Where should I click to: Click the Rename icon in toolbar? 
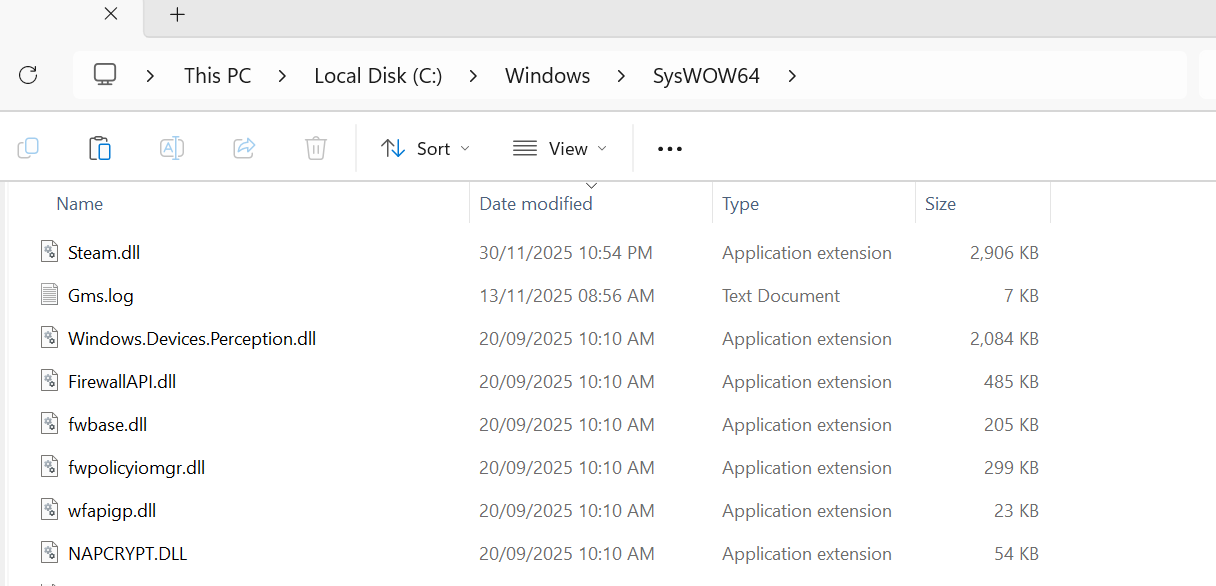point(172,149)
